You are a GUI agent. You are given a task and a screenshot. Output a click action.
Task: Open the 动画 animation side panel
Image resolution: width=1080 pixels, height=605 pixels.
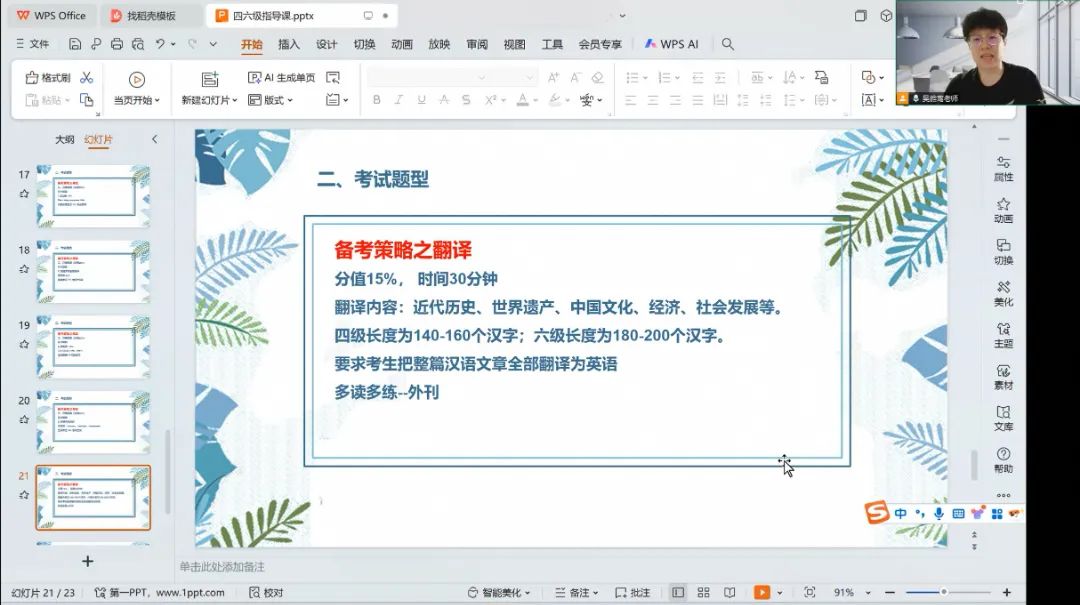tap(1003, 210)
